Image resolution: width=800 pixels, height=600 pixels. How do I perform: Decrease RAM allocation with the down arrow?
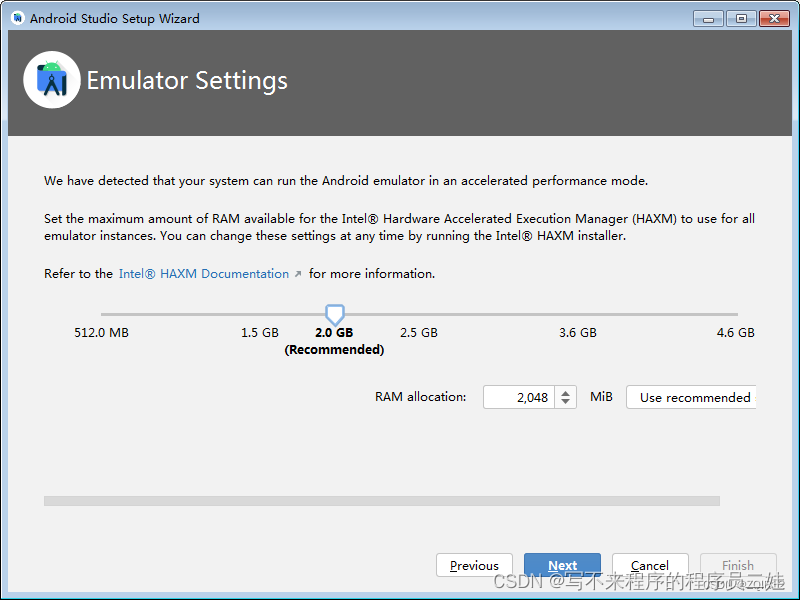(565, 402)
